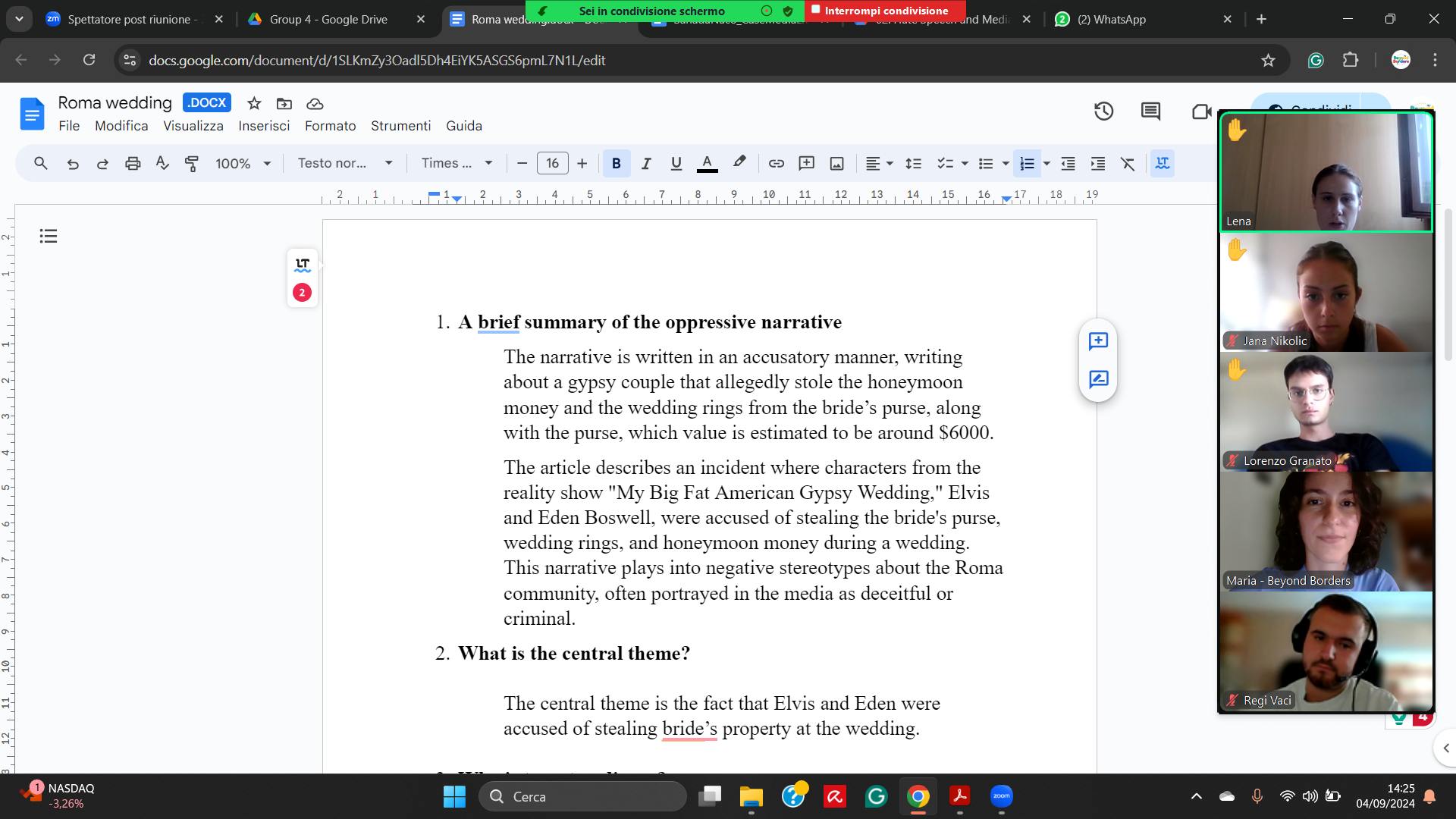This screenshot has width=1456, height=819.
Task: Start a Meet video call
Action: tap(1201, 111)
